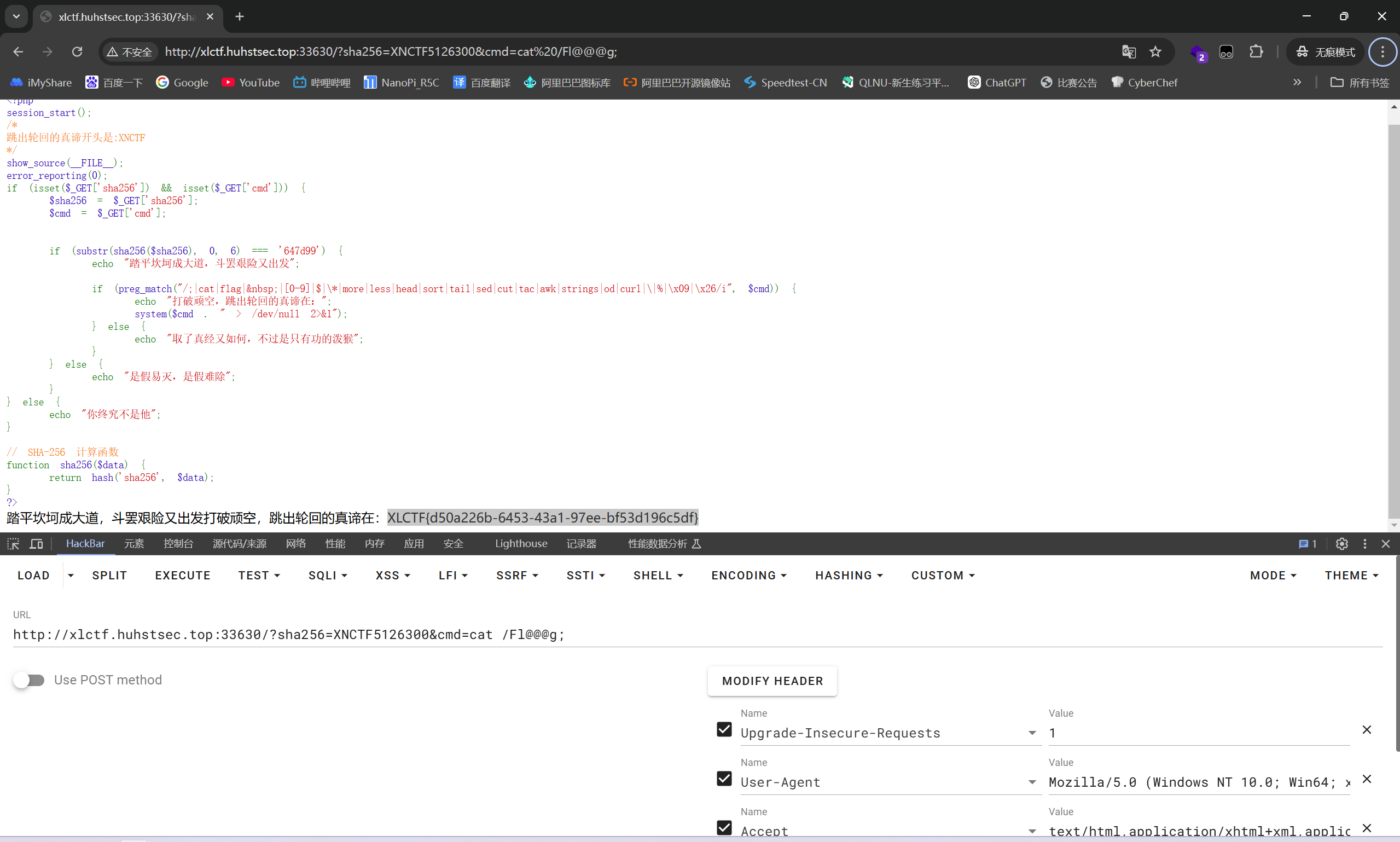Uncheck the User-Agent header checkbox
This screenshot has height=842, width=1400.
click(724, 779)
